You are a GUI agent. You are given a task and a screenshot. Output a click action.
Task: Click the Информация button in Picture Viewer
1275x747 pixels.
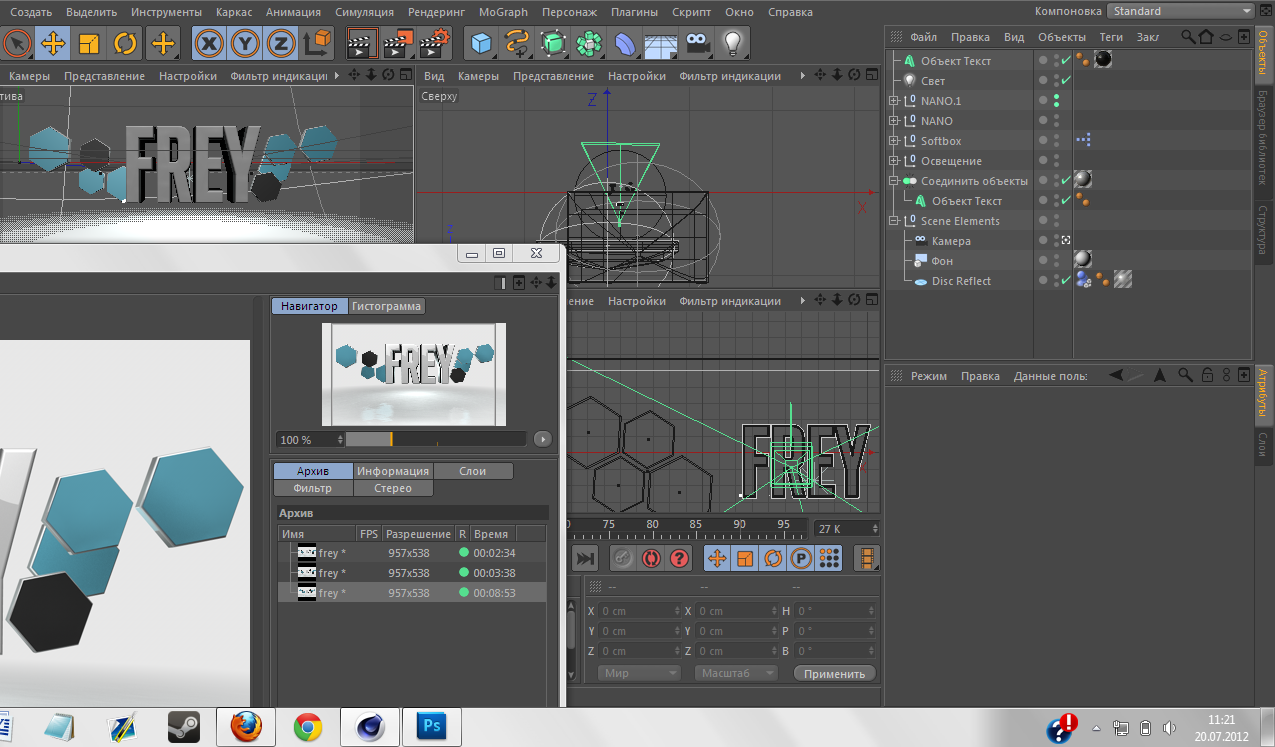coord(393,471)
